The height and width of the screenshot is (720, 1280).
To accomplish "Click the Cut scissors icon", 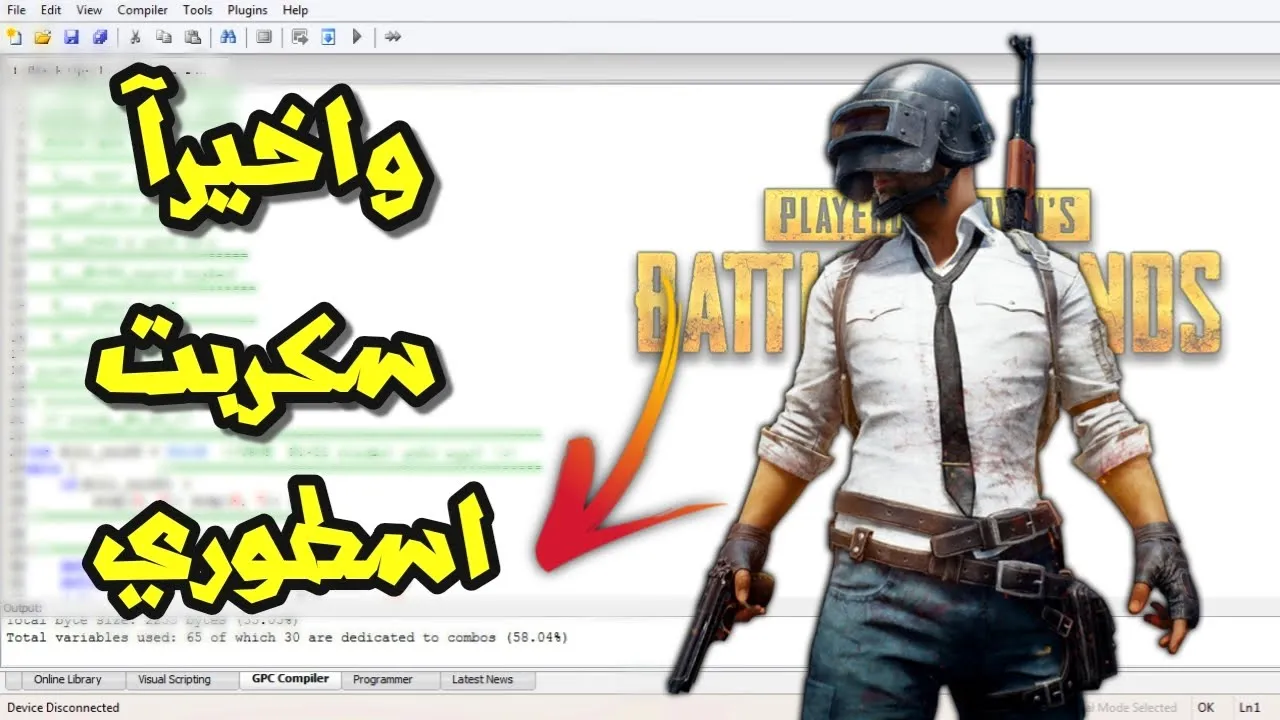I will (135, 37).
